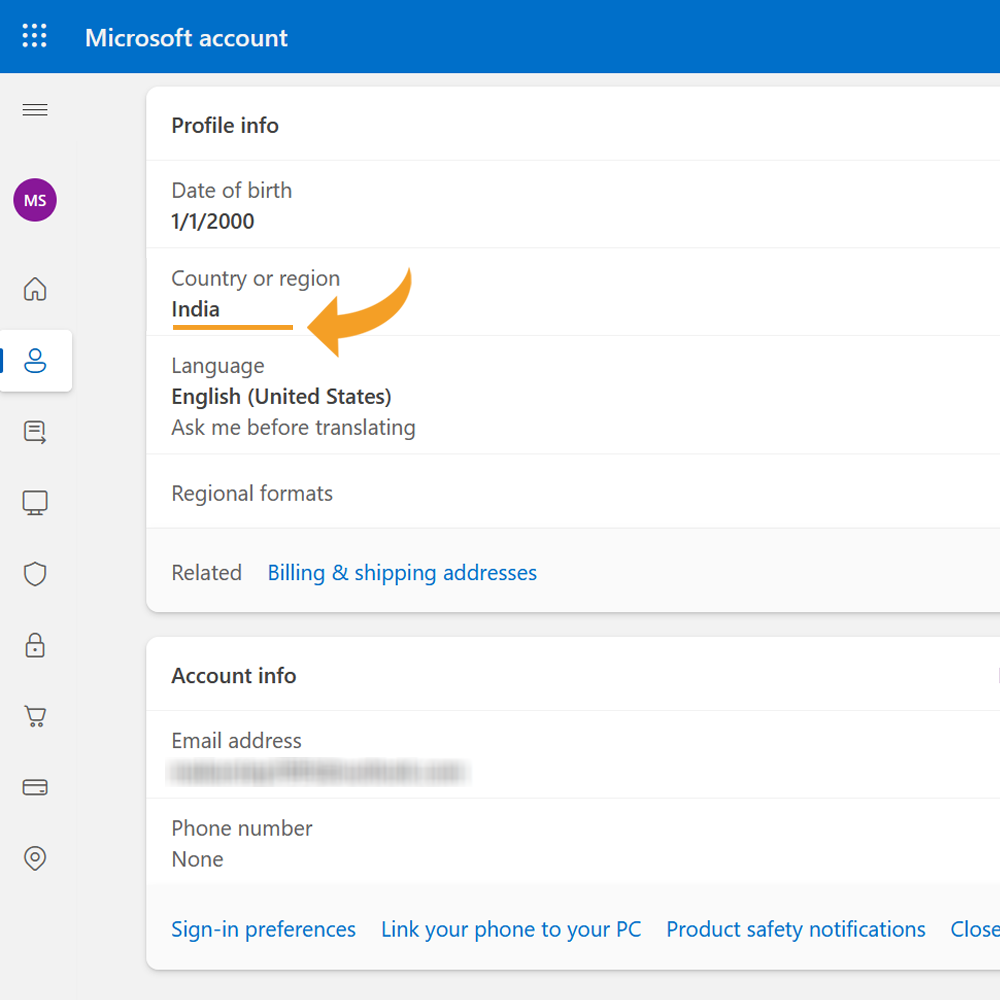Screen dimensions: 1000x1000
Task: Open the Devices monitor icon
Action: click(35, 503)
